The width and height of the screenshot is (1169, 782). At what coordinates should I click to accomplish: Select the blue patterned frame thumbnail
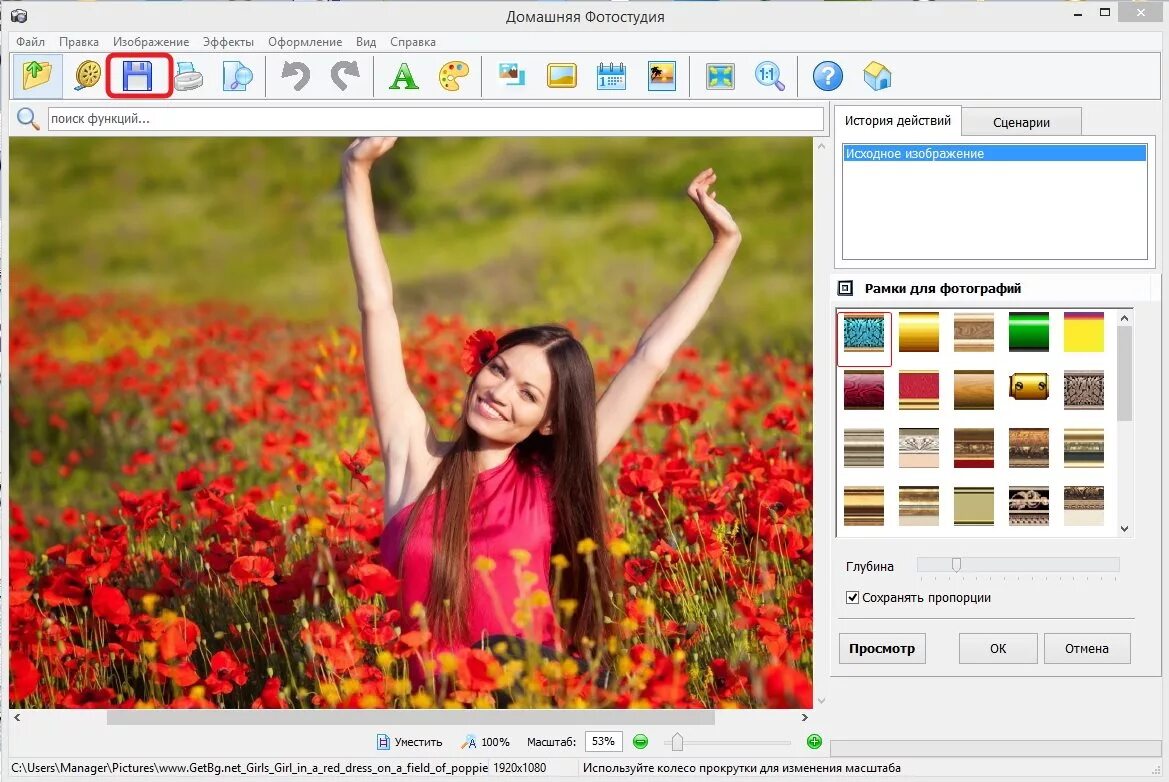coord(864,332)
